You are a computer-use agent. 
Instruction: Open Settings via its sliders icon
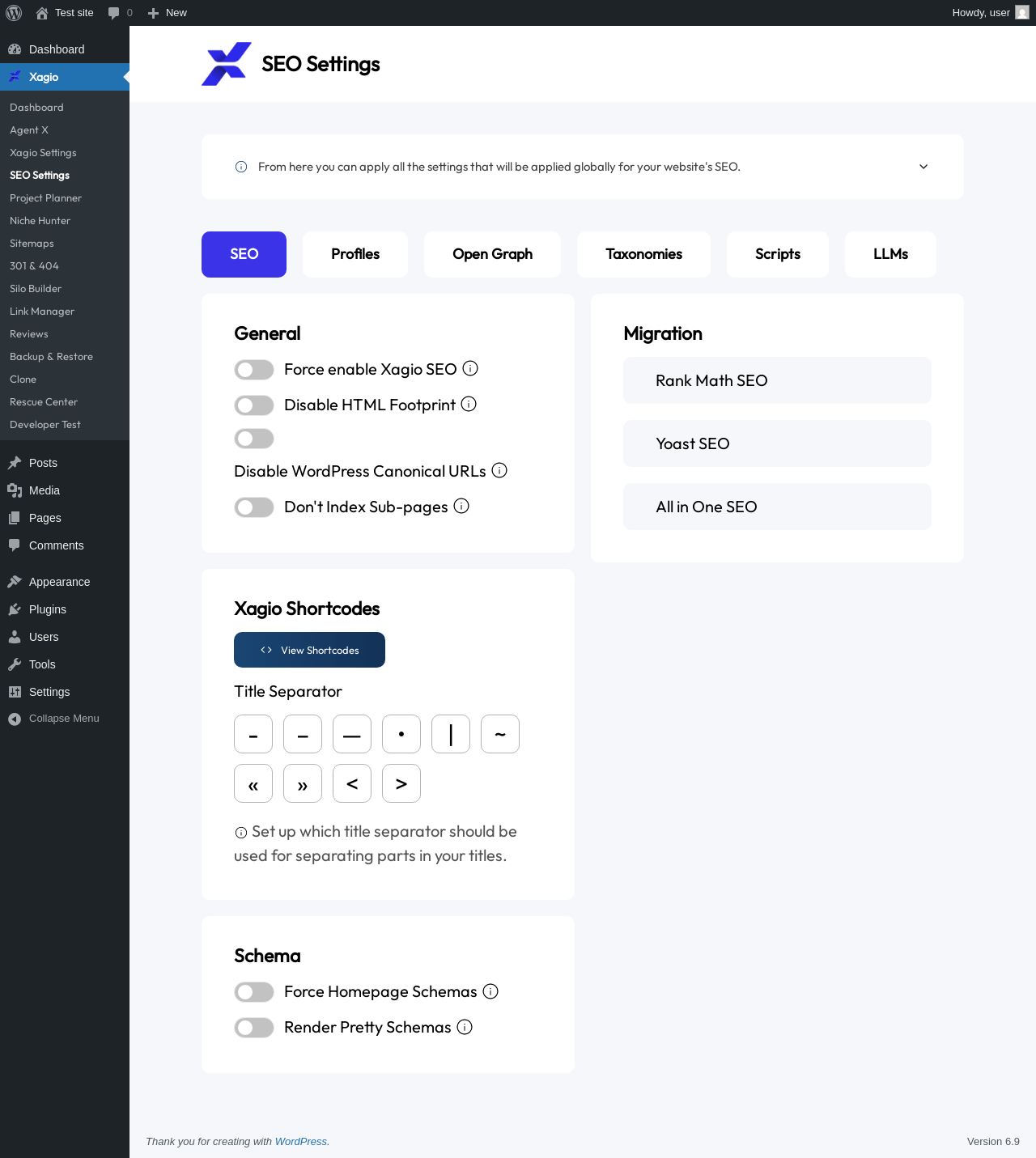15,692
